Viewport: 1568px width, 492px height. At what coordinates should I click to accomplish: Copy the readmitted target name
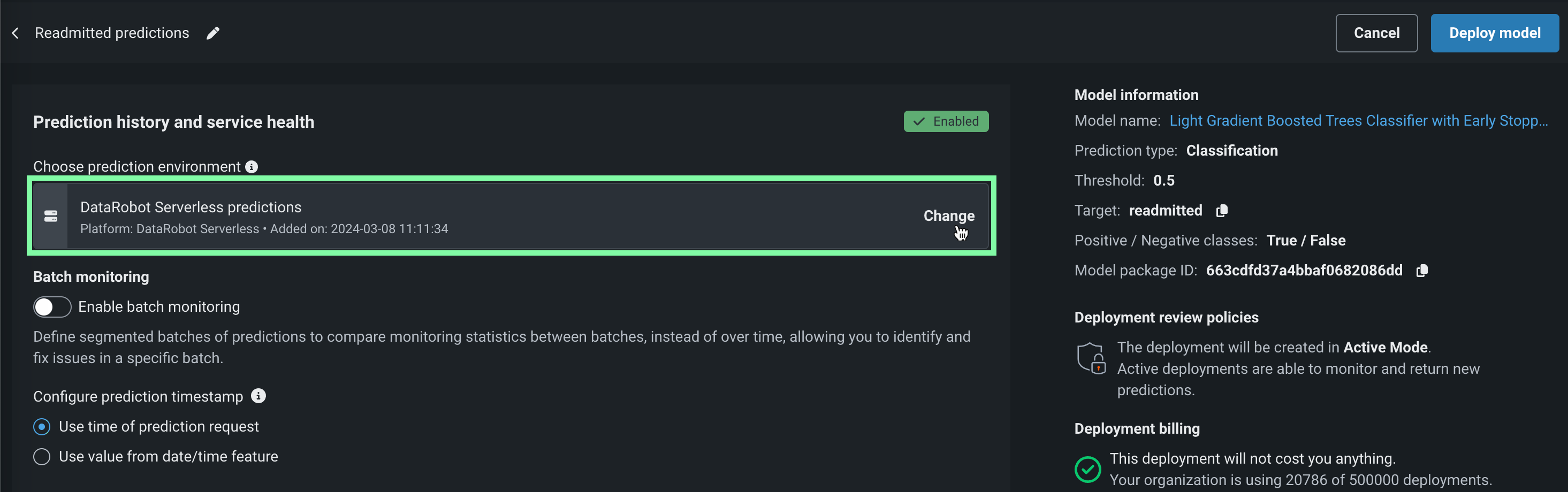click(x=1221, y=210)
